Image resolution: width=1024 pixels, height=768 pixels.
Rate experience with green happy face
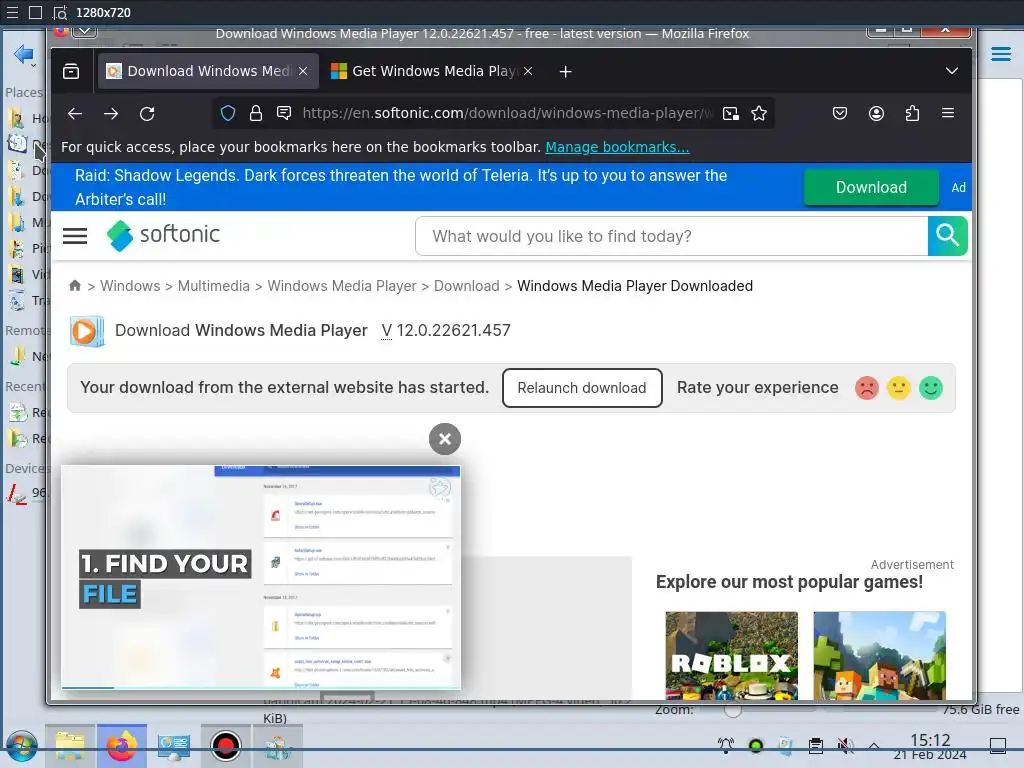(931, 388)
